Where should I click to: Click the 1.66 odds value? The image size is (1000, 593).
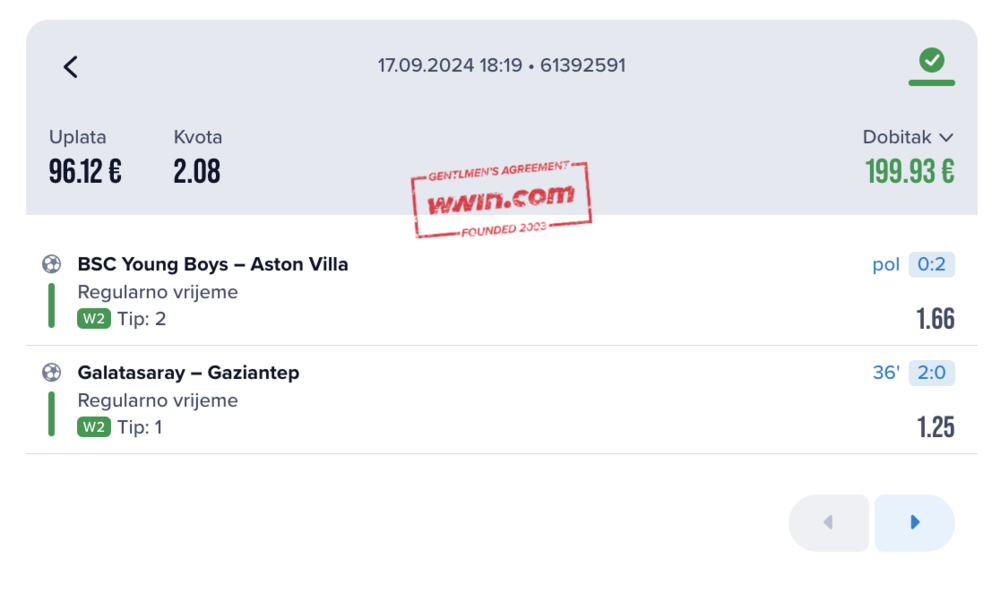click(935, 319)
